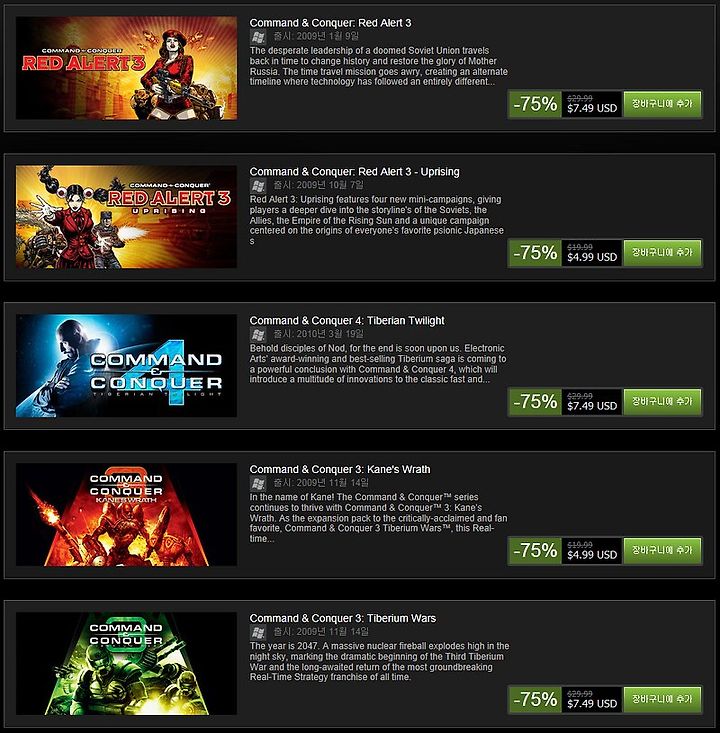Click the Windows platform icon under Red Alert 3
The image size is (720, 733).
point(258,36)
